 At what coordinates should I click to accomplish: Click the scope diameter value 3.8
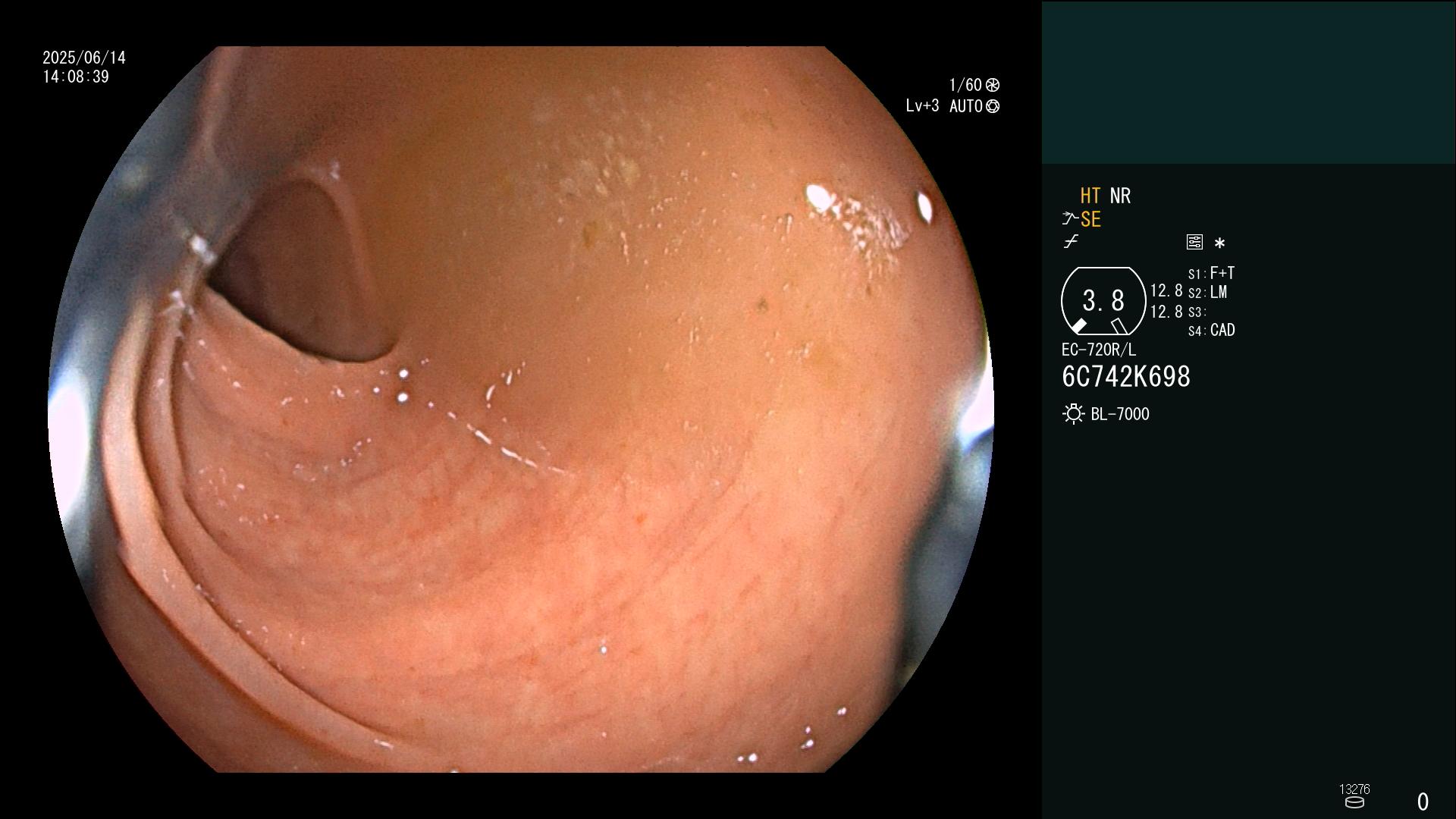1103,301
